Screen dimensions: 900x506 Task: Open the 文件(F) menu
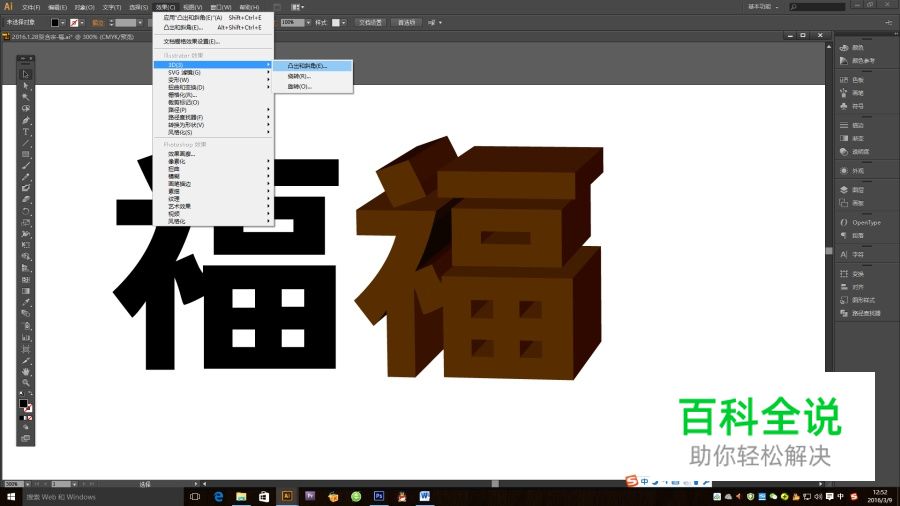pos(31,7)
